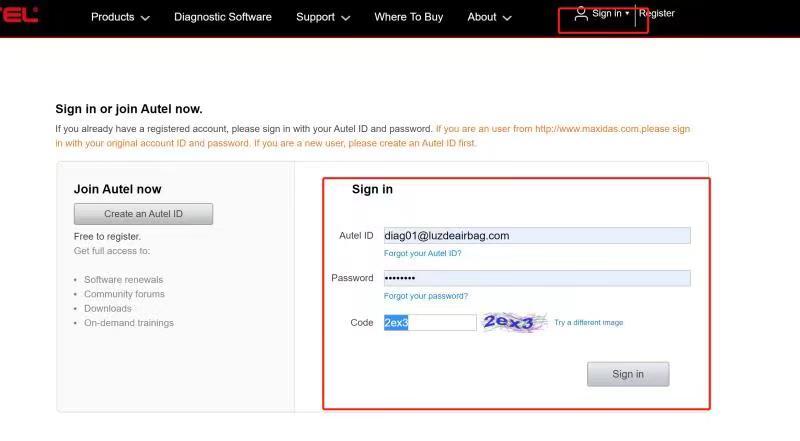The image size is (800, 441).
Task: Click the Autel ID email input field
Action: pos(536,236)
